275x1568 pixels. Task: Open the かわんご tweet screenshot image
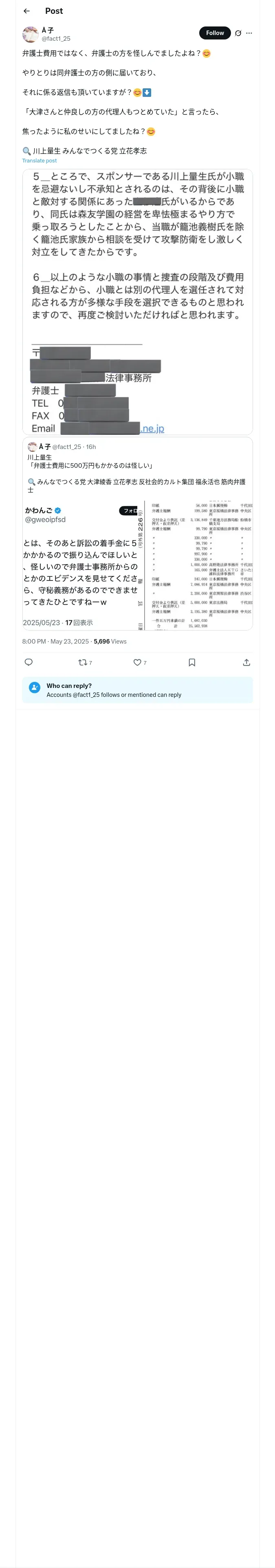coord(82,565)
